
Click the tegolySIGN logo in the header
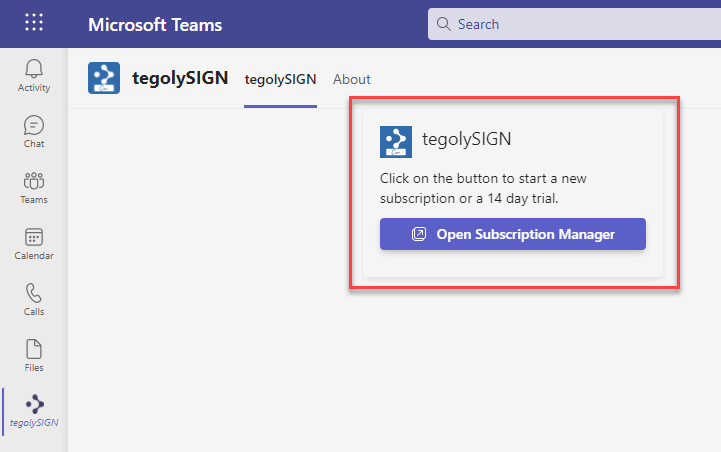pos(104,78)
